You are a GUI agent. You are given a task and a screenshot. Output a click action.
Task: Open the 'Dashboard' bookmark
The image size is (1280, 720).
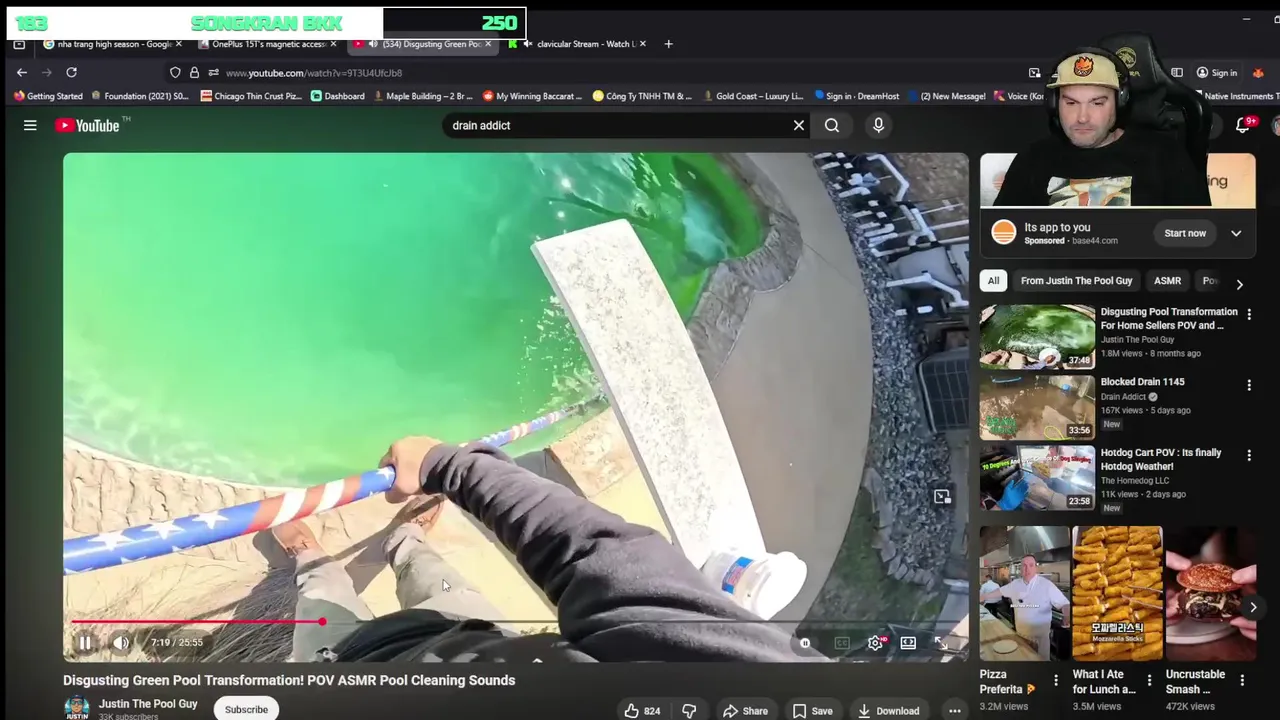337,96
